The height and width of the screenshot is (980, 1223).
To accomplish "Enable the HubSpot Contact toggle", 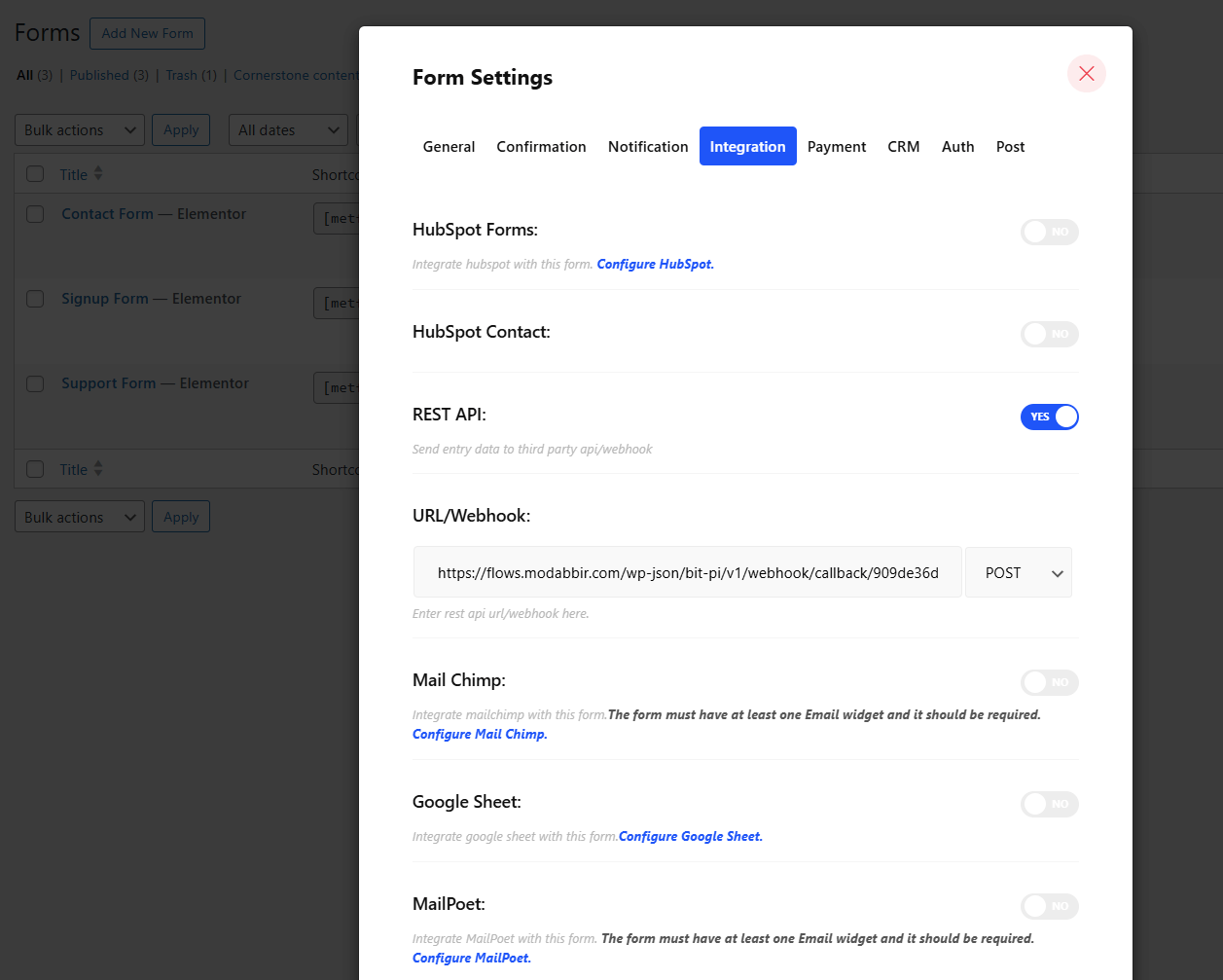I will (1050, 334).
